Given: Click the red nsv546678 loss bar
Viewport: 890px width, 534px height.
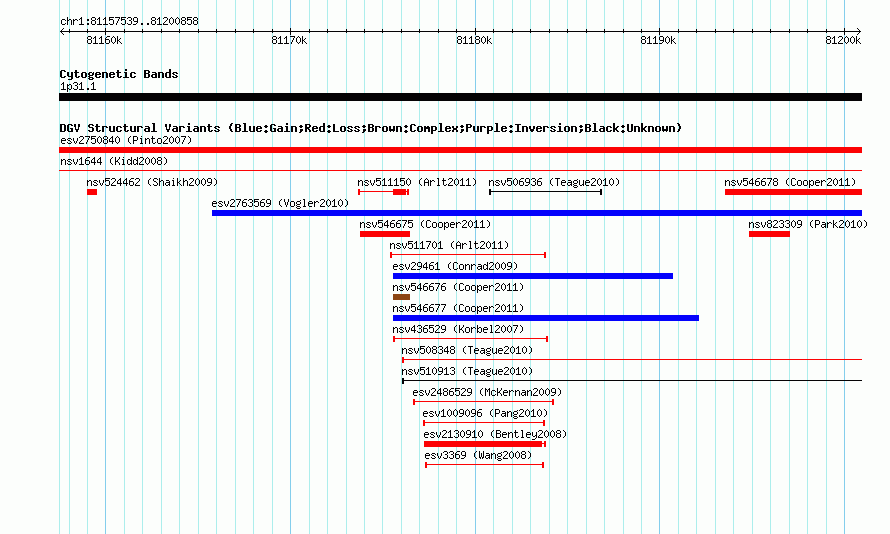Looking at the screenshot, I should pos(794,192).
